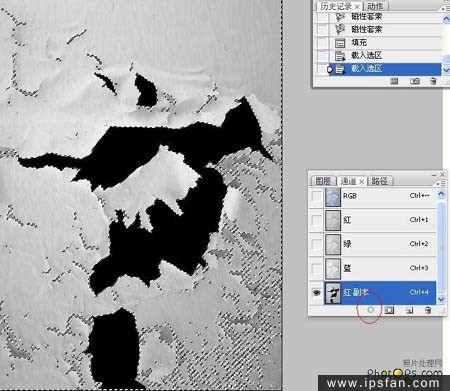The image size is (450, 391).
Task: Click the Channels panel scroll up arrow
Action: click(x=441, y=194)
